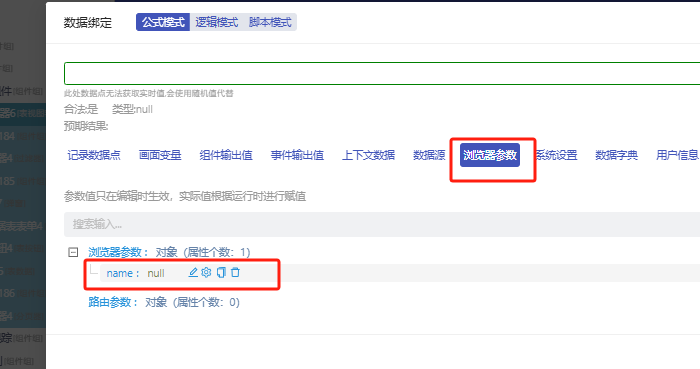The width and height of the screenshot is (700, 369).
Task: Open the 事件输出值 tab
Action: pyautogui.click(x=297, y=155)
